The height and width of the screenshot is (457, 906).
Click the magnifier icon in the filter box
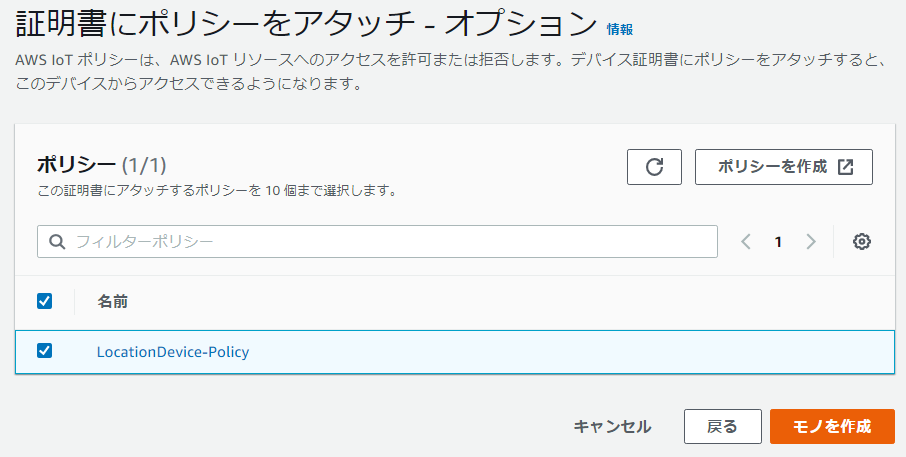(x=57, y=241)
